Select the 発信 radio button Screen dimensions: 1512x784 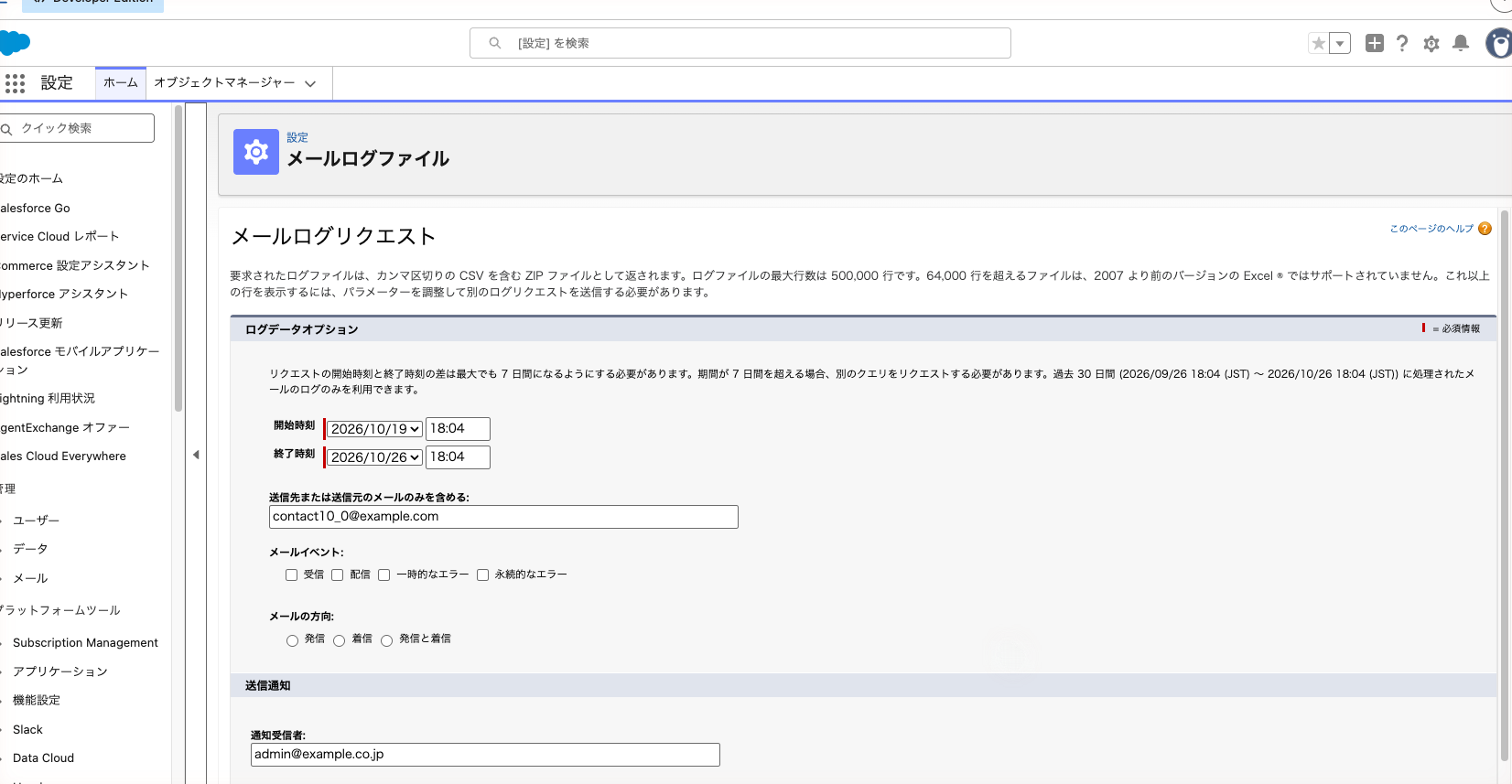(292, 640)
